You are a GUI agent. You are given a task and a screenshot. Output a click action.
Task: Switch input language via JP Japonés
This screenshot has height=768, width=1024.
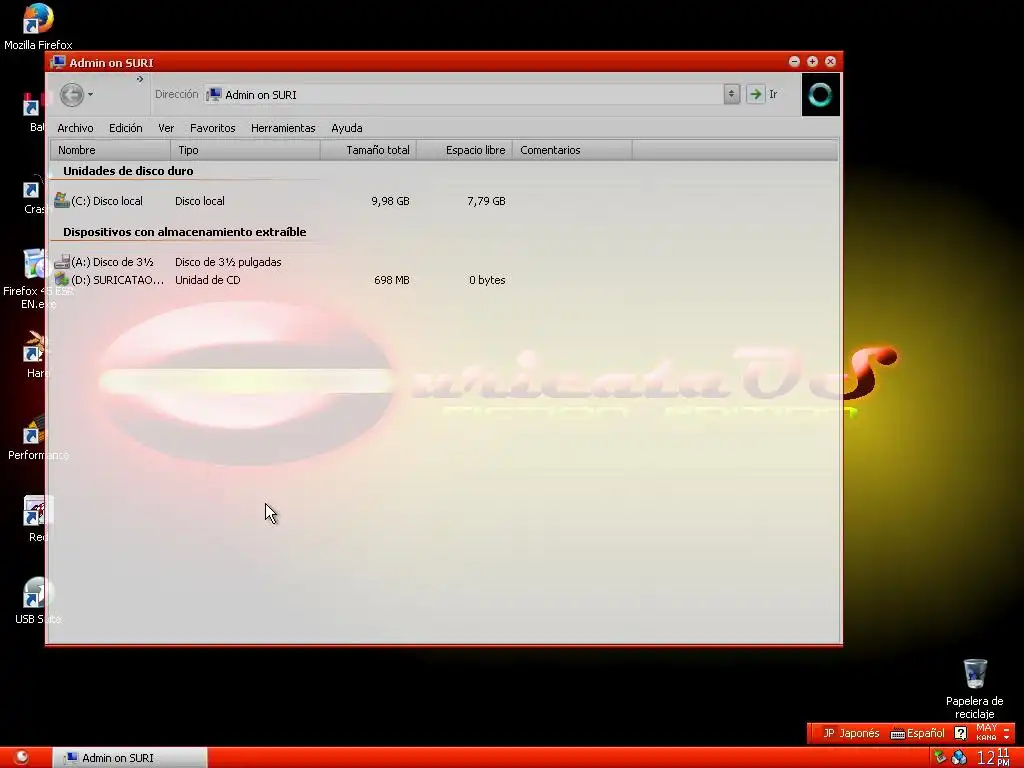tap(851, 733)
